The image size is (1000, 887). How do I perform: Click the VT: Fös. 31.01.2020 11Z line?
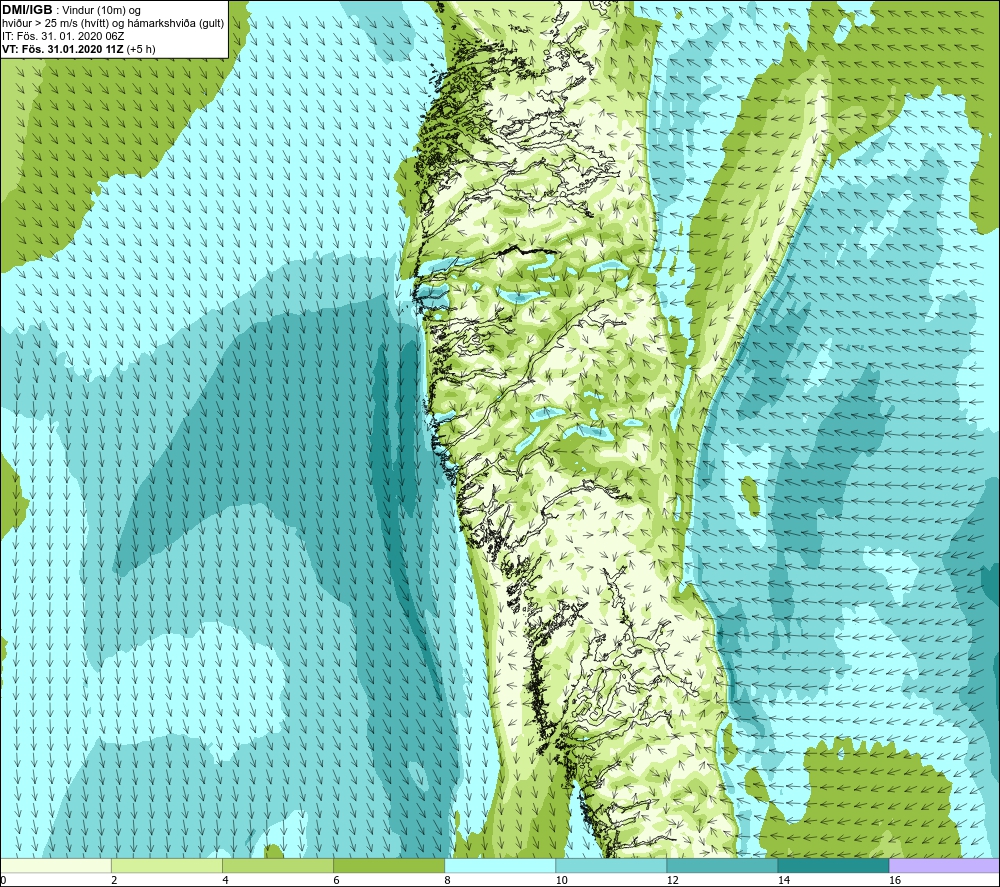click(x=62, y=49)
